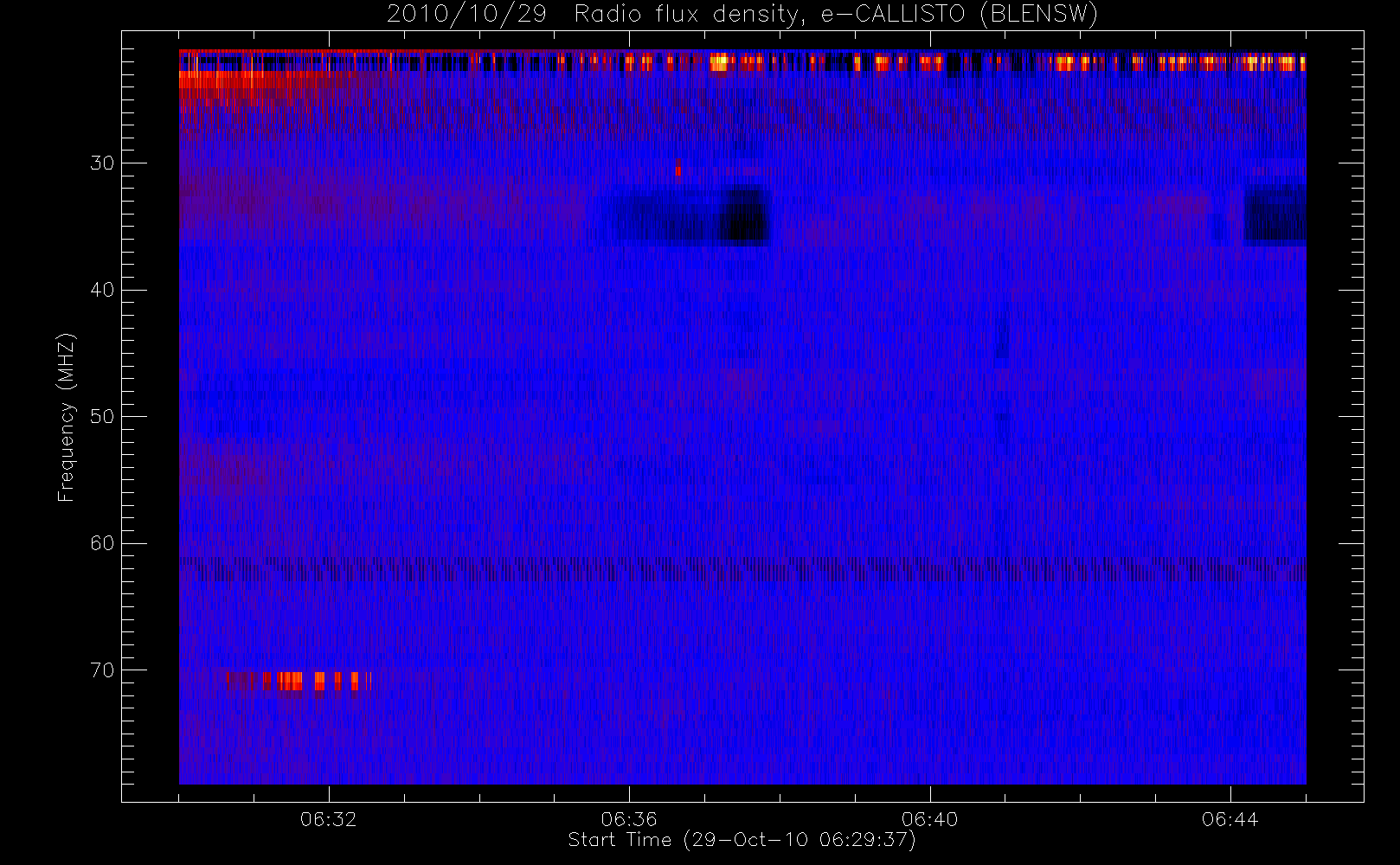
Task: Click the dark patch at the right edge near 35 MHz
Action: pyautogui.click(x=1275, y=215)
